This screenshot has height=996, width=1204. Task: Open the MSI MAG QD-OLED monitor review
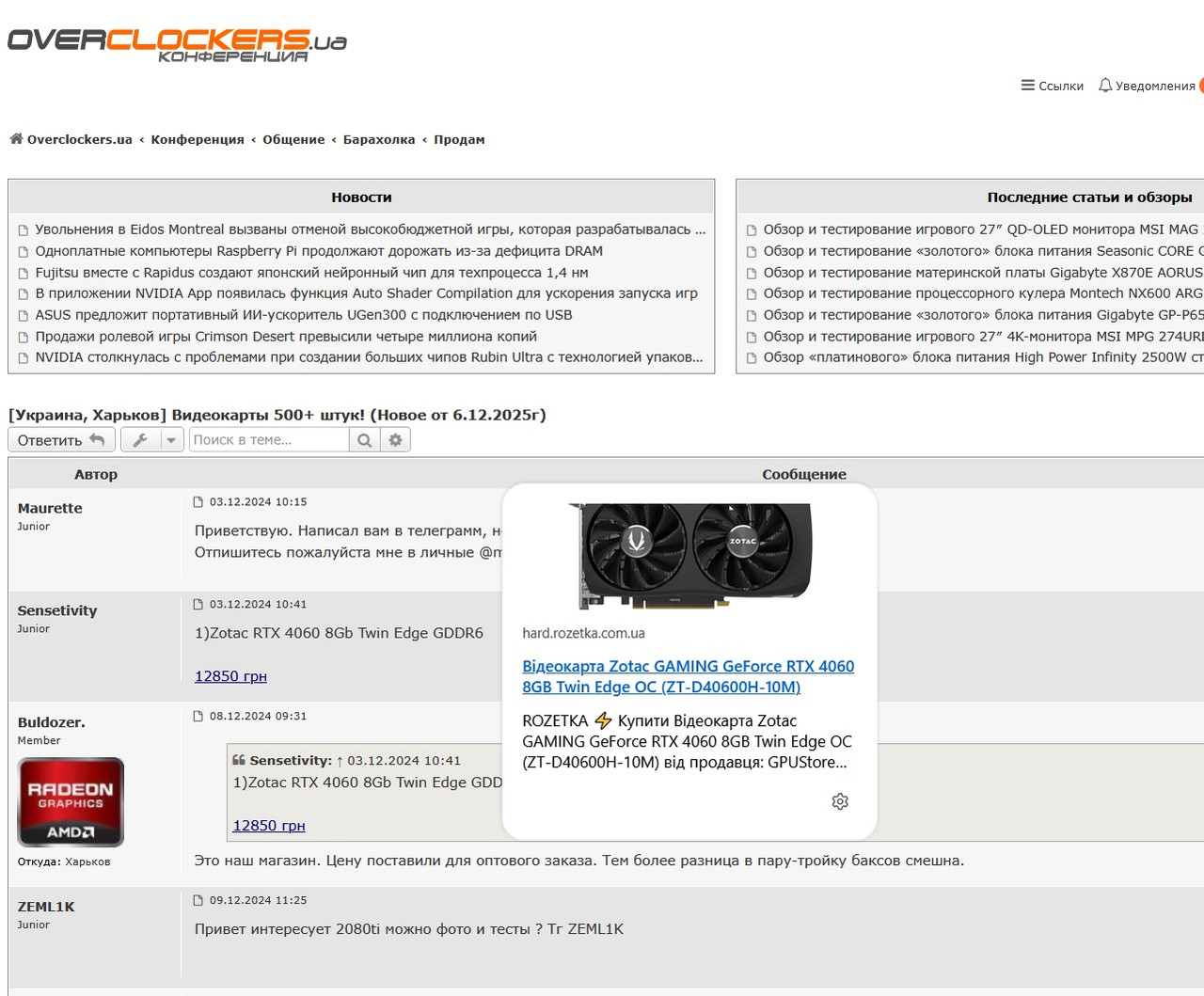[983, 229]
